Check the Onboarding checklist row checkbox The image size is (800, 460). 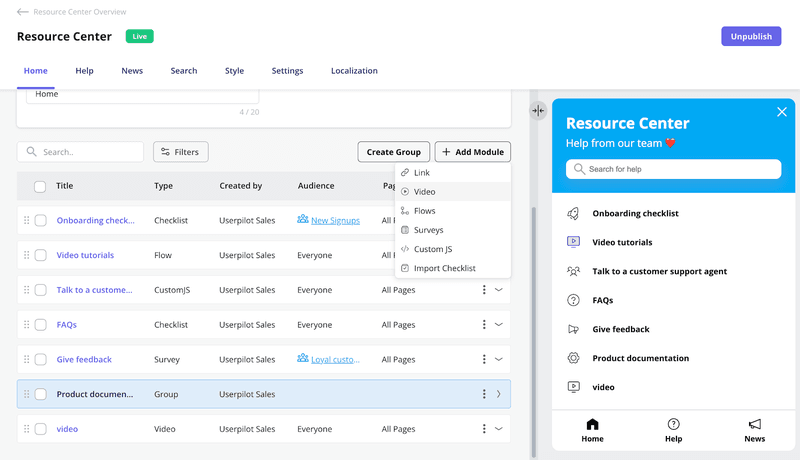[41, 221]
